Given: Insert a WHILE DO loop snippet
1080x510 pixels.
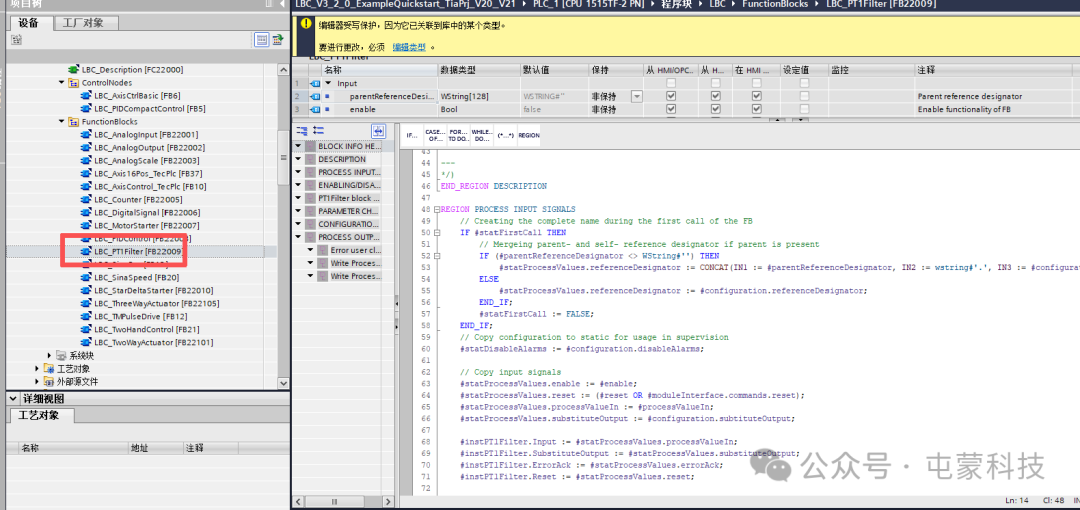Looking at the screenshot, I should 480,135.
